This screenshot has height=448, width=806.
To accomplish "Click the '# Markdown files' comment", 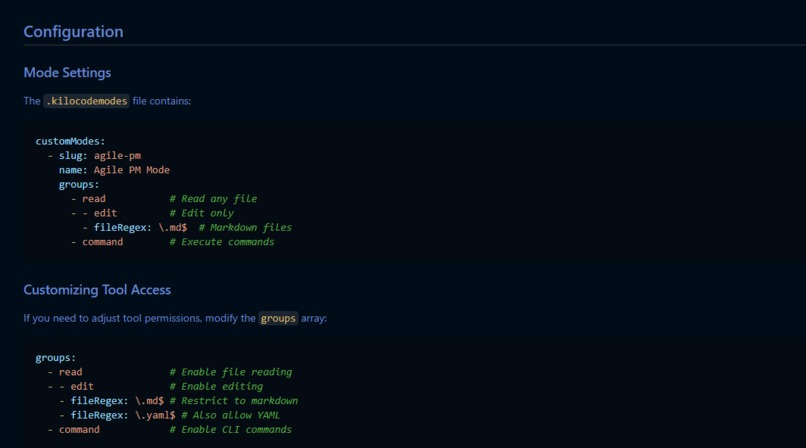I will tap(245, 228).
